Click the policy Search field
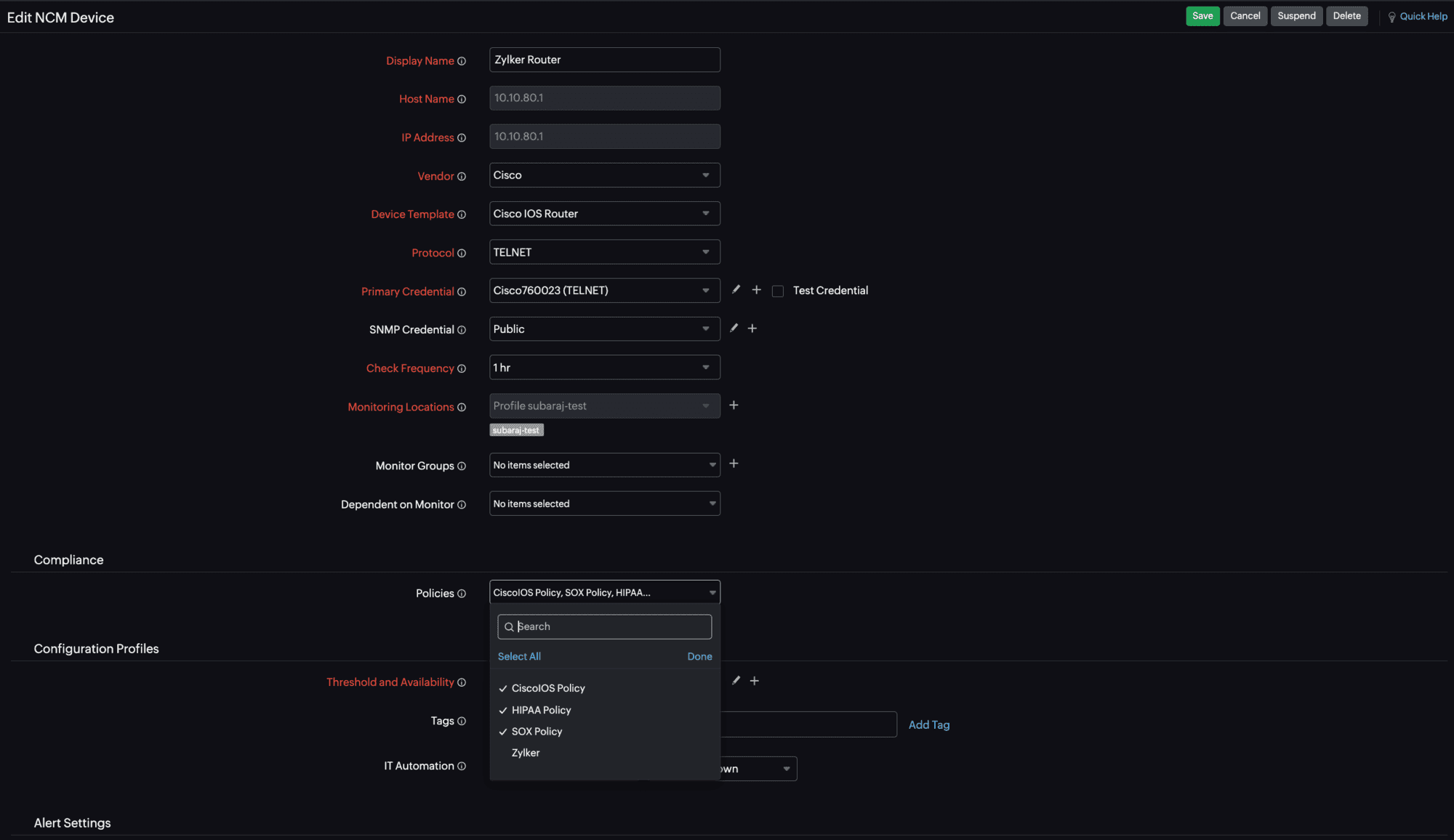Screen dimensions: 1454x840 pos(611,626)
